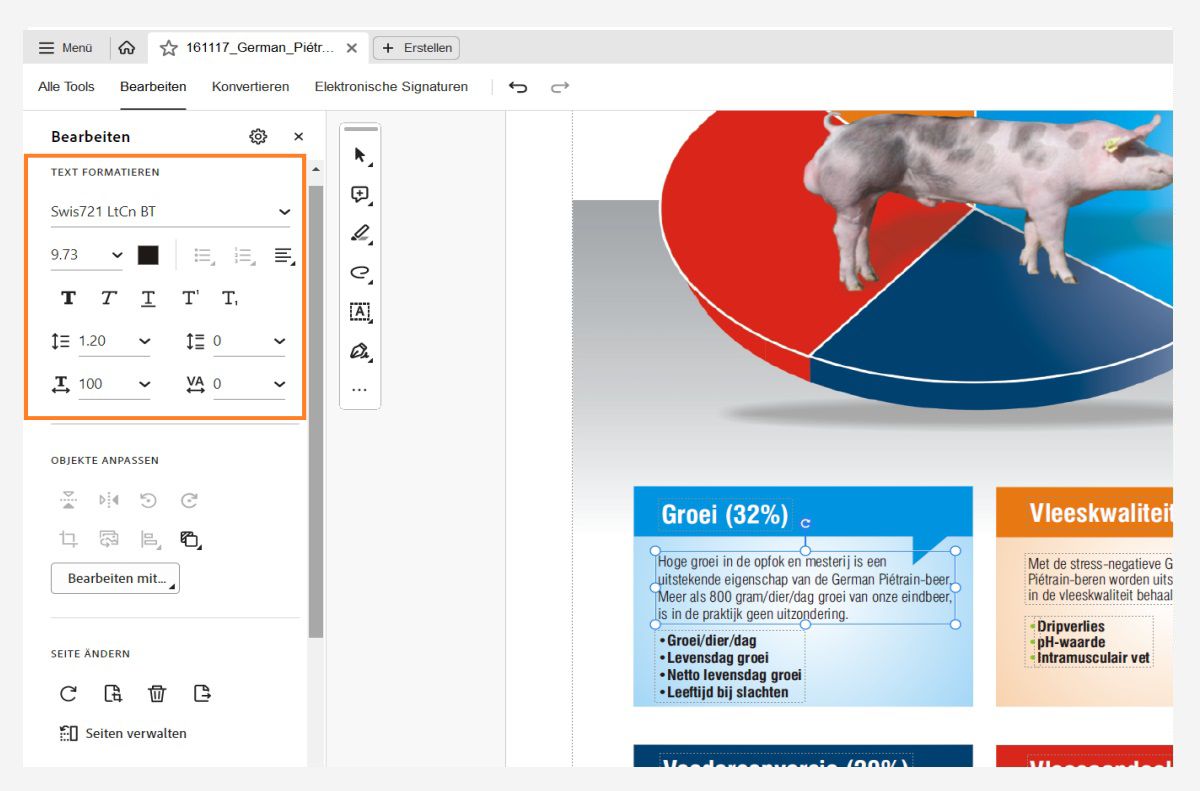Open align objects options
Viewport: 1200px width, 791px height.
(x=149, y=540)
